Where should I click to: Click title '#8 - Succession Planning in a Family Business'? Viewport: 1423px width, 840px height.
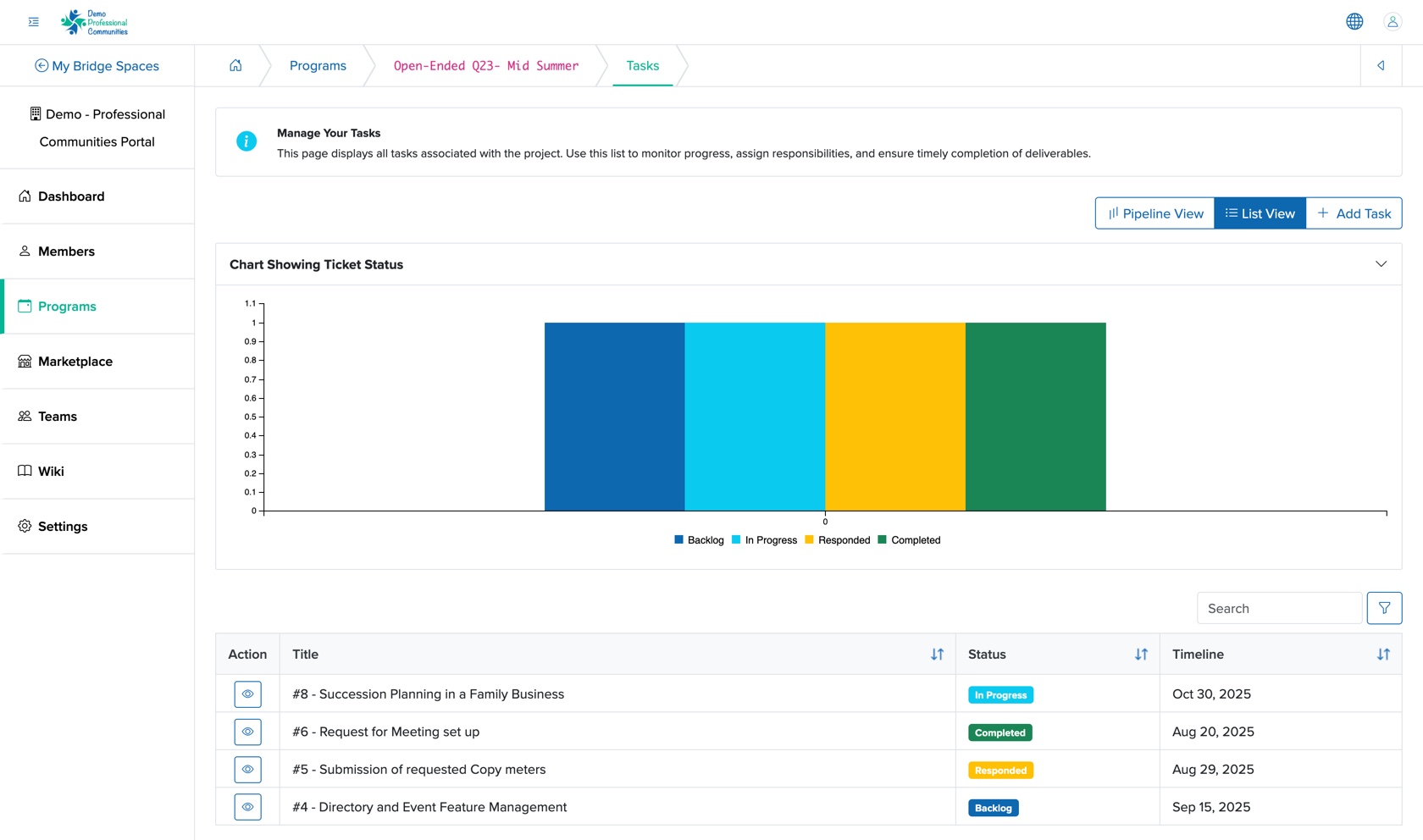click(428, 694)
